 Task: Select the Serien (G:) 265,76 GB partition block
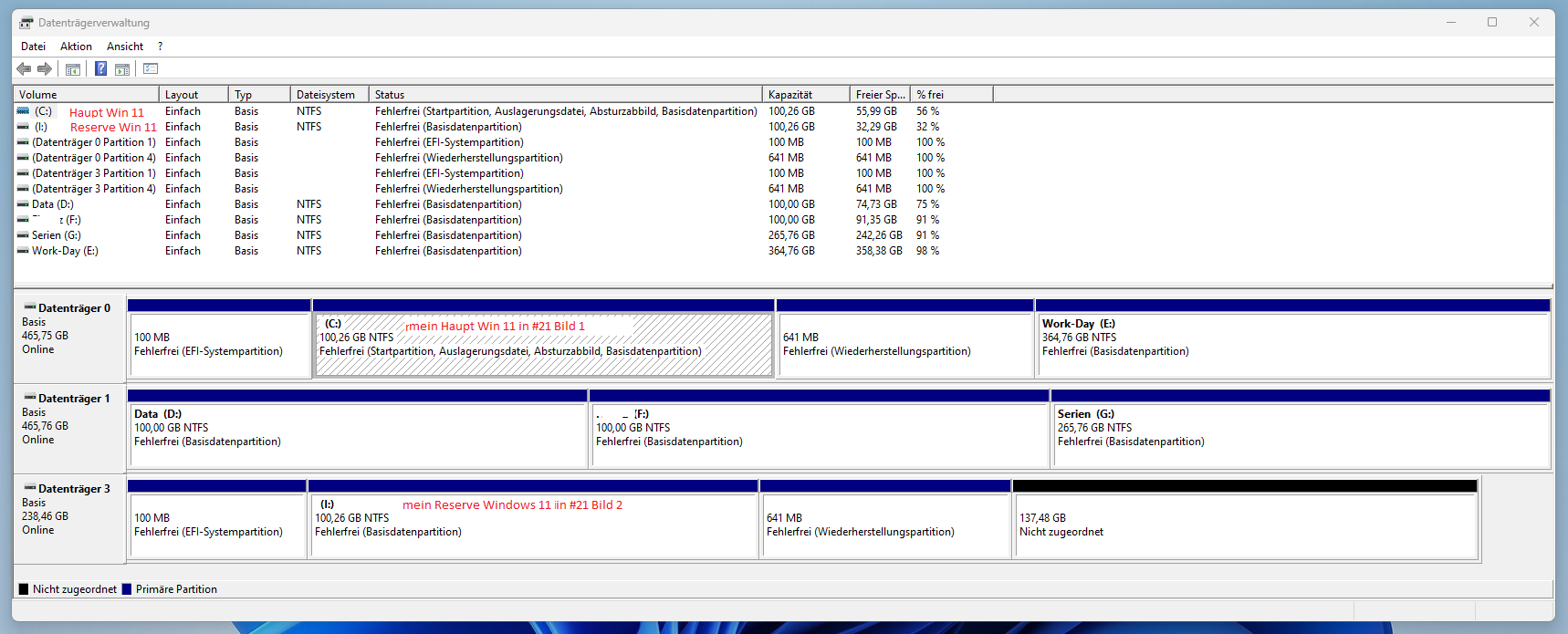tap(1301, 435)
